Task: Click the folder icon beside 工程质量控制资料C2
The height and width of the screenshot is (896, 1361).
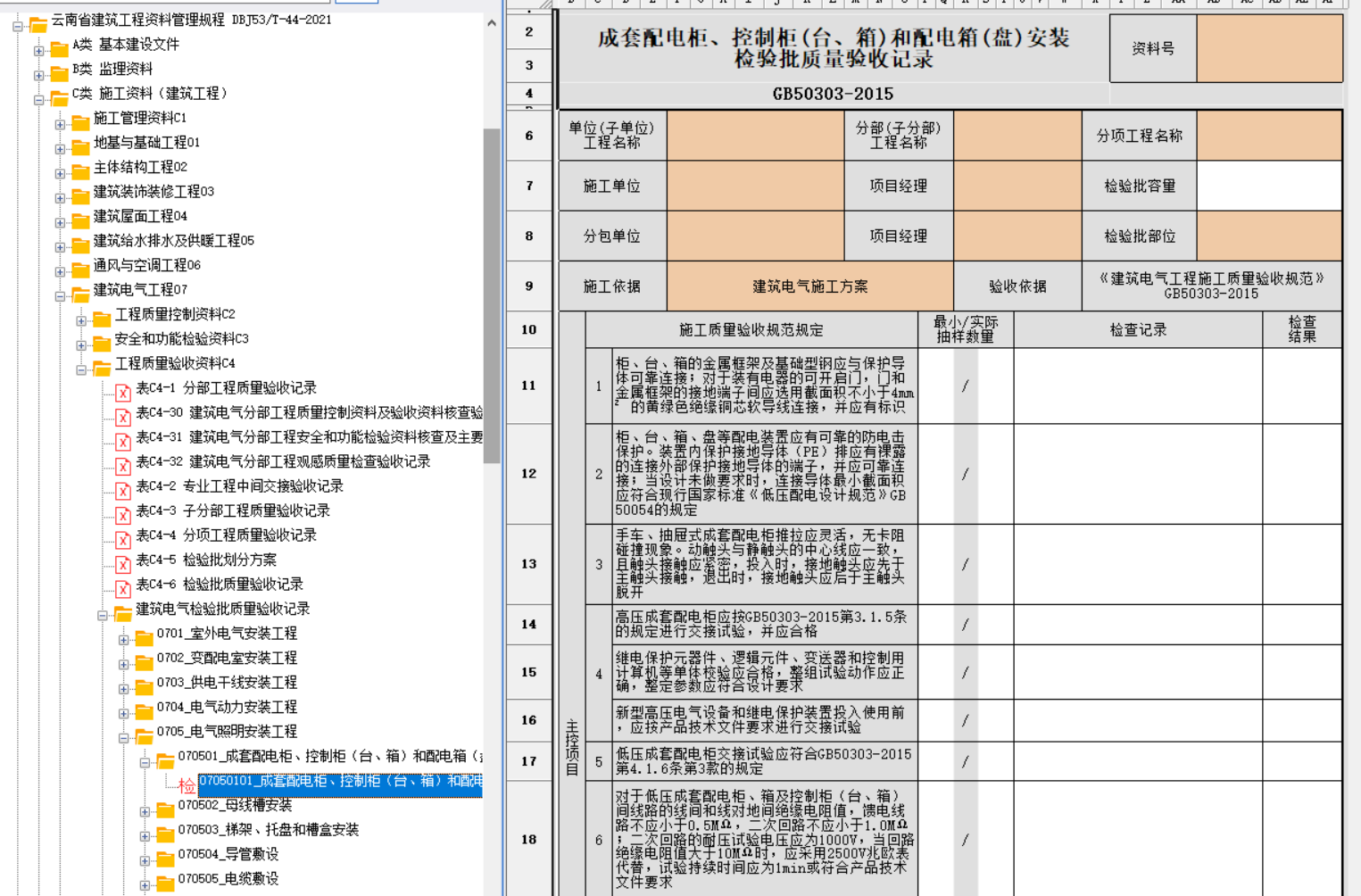Action: point(103,318)
